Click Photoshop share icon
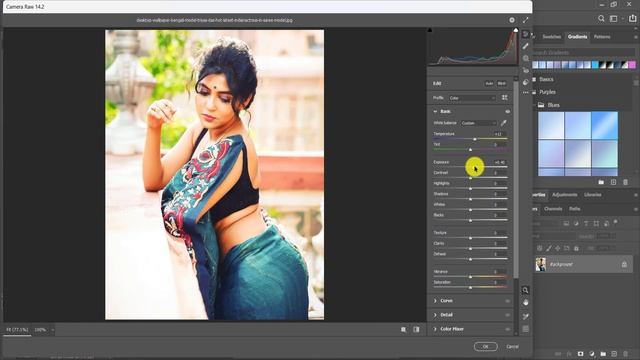Image resolution: width=640 pixels, height=360 pixels. pyautogui.click(x=633, y=18)
